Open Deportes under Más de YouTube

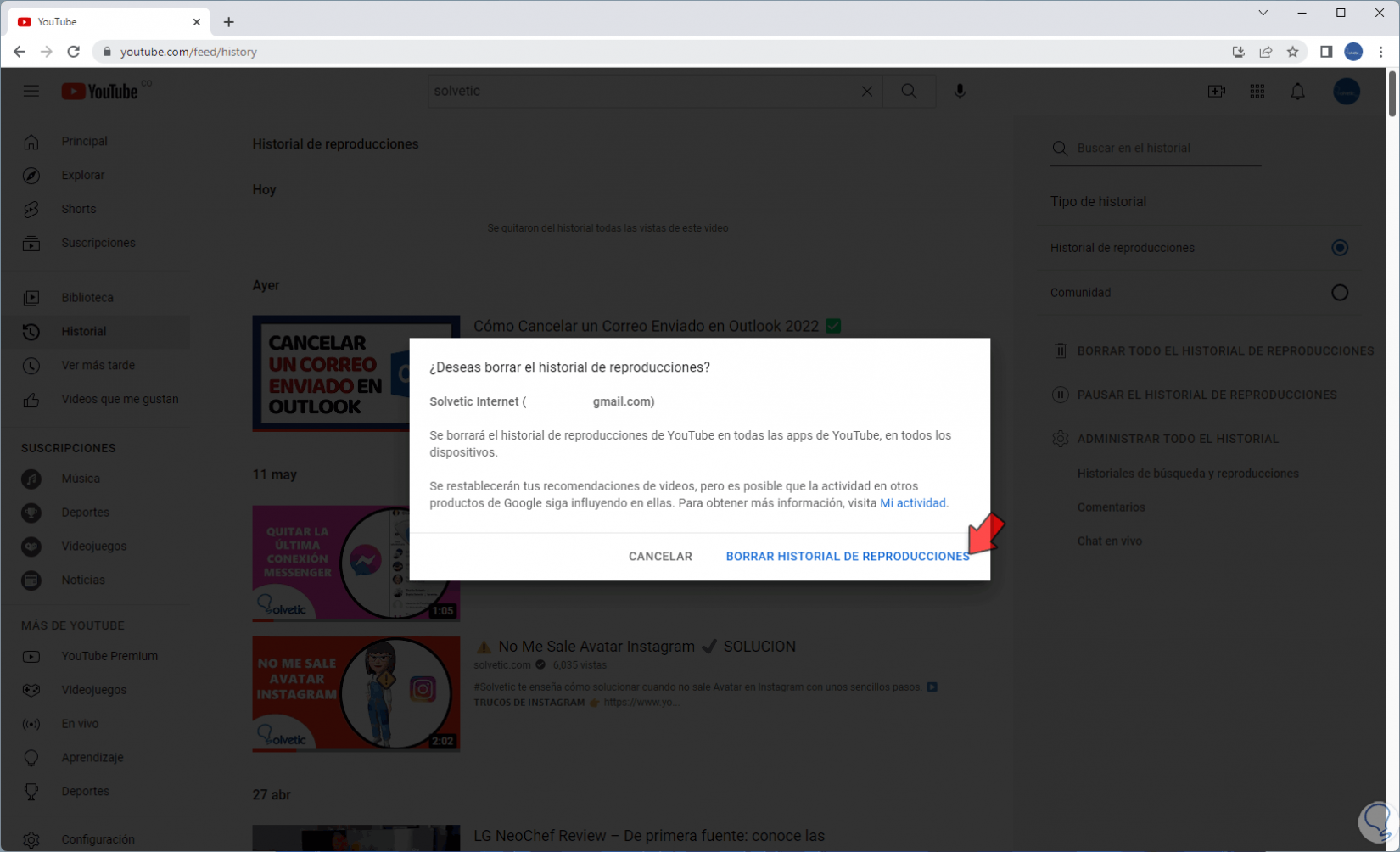(x=95, y=792)
